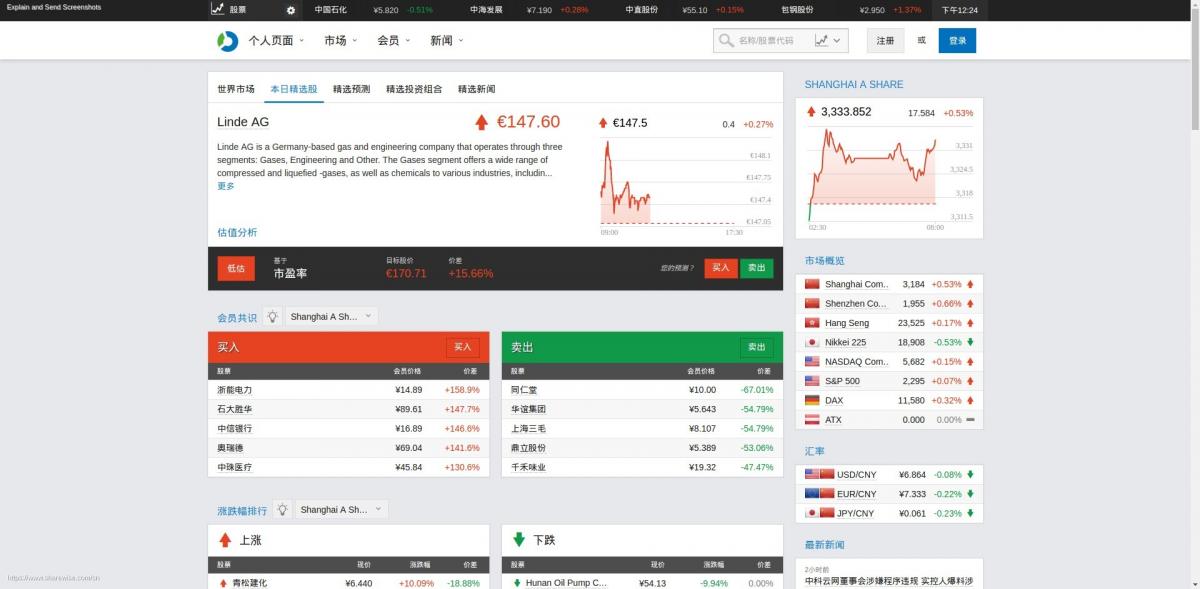Screen dimensions: 1200x589
Task: Select the 世界市场 tab
Action: point(236,89)
